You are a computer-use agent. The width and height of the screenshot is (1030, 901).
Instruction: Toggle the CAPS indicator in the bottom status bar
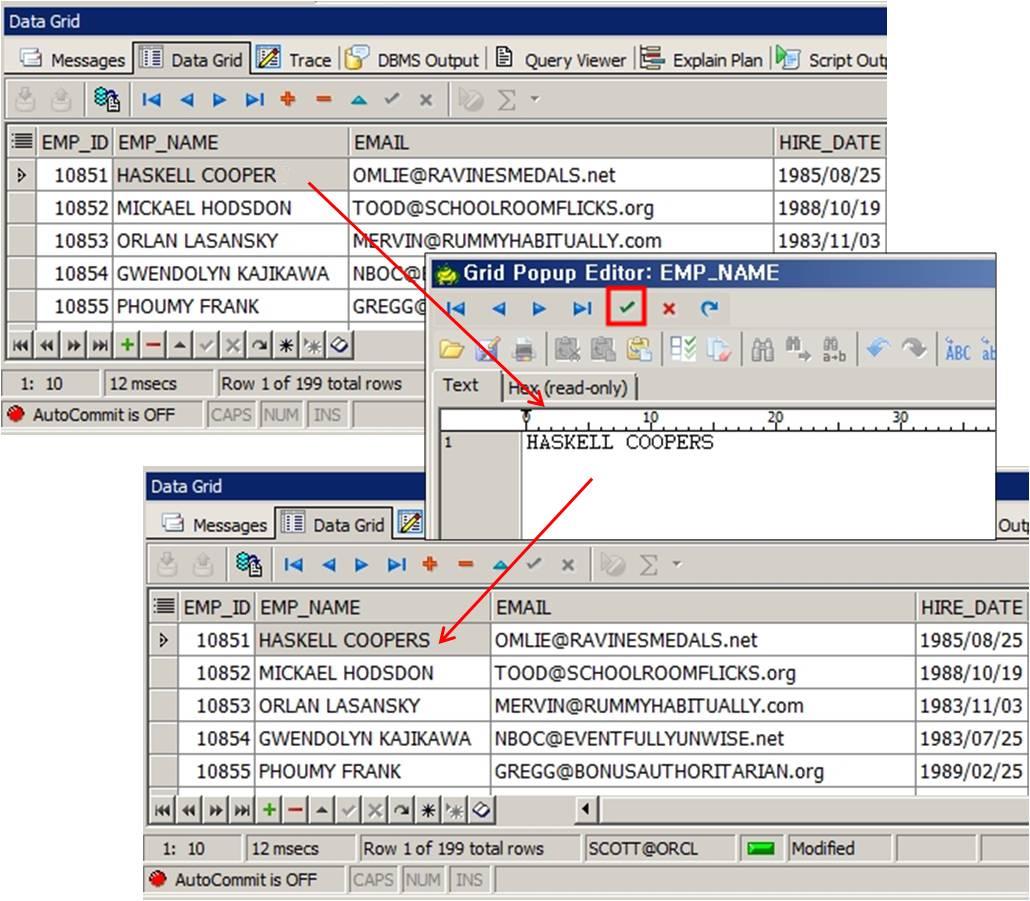pyautogui.click(x=373, y=880)
